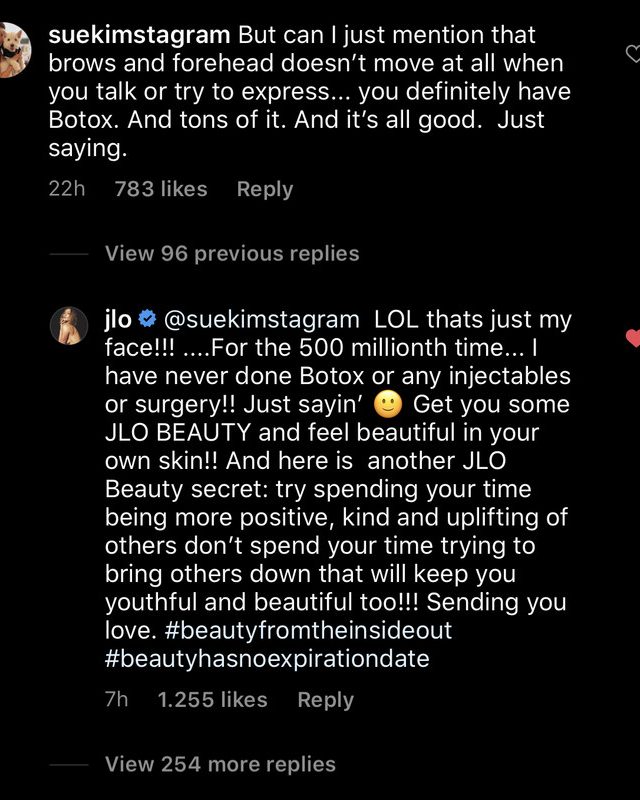Tap the 7h timestamp on jlo's reply
640x800 pixels.
pos(117,700)
